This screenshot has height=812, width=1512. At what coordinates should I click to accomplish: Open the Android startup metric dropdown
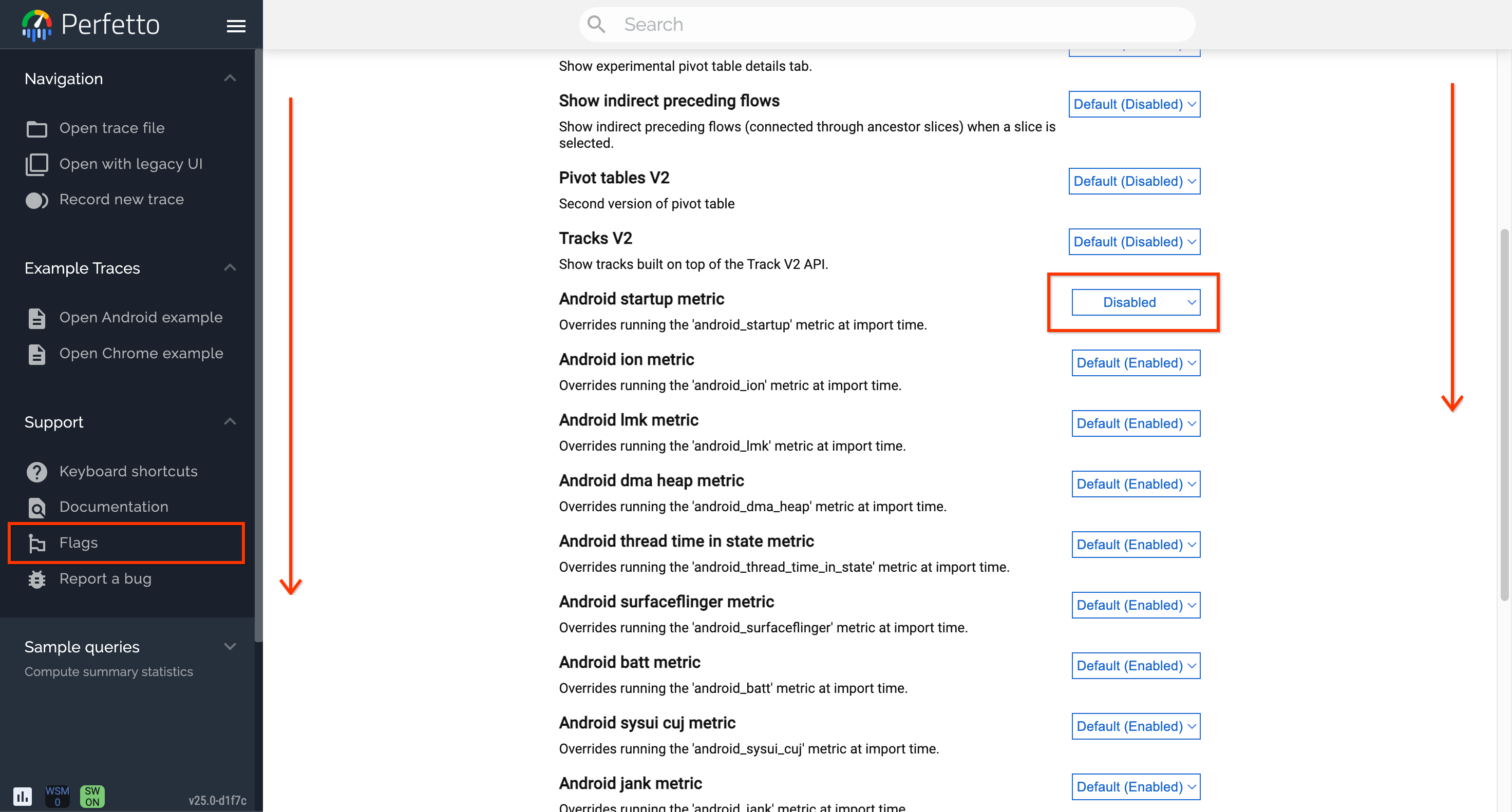pyautogui.click(x=1135, y=302)
